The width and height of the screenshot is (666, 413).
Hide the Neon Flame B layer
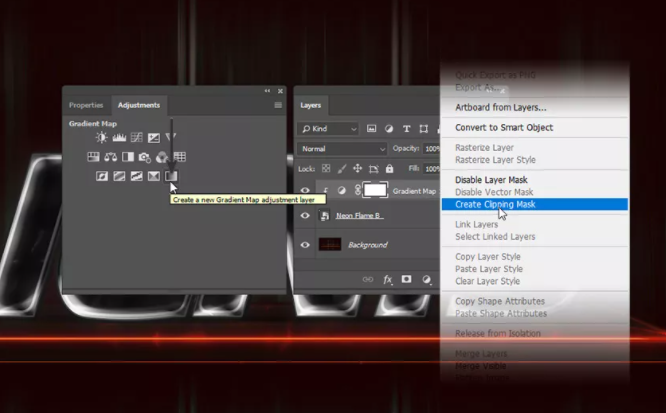[x=305, y=216]
